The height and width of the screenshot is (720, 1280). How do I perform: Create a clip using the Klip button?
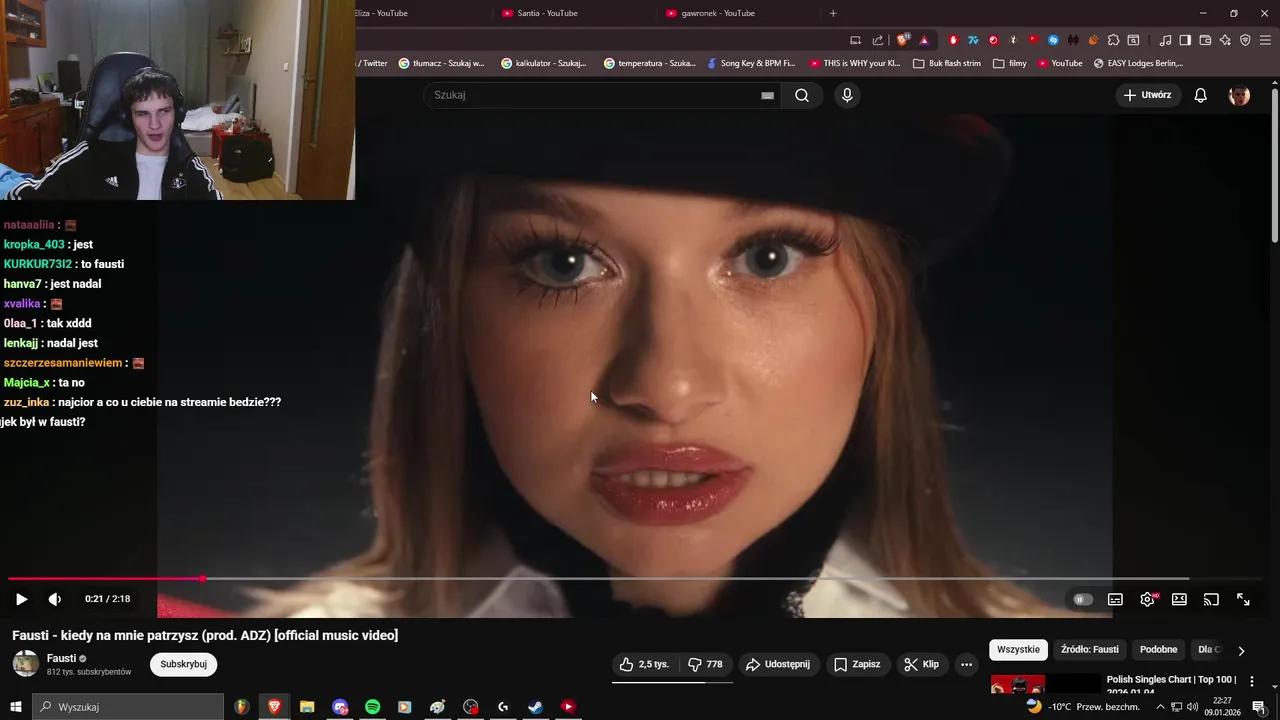tap(922, 664)
